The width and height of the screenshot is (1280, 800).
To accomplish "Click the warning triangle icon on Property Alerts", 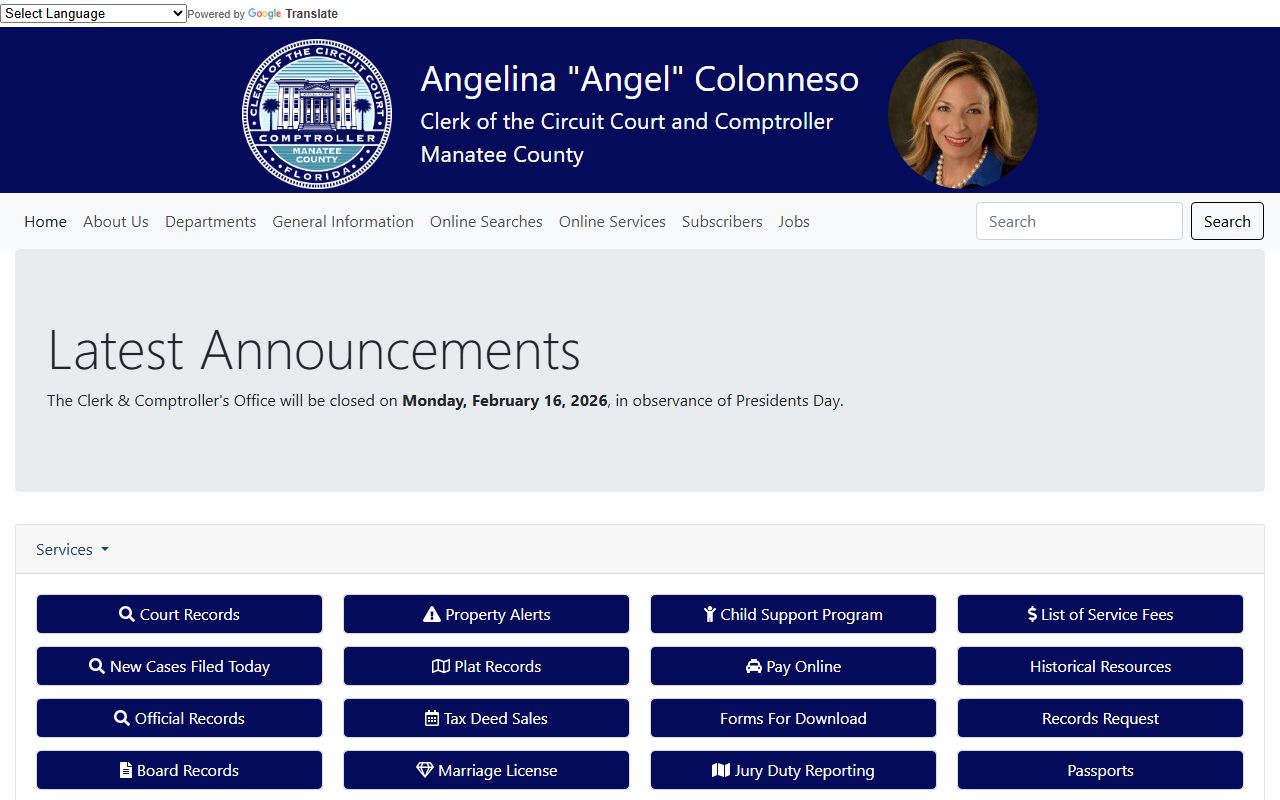I will pos(432,614).
